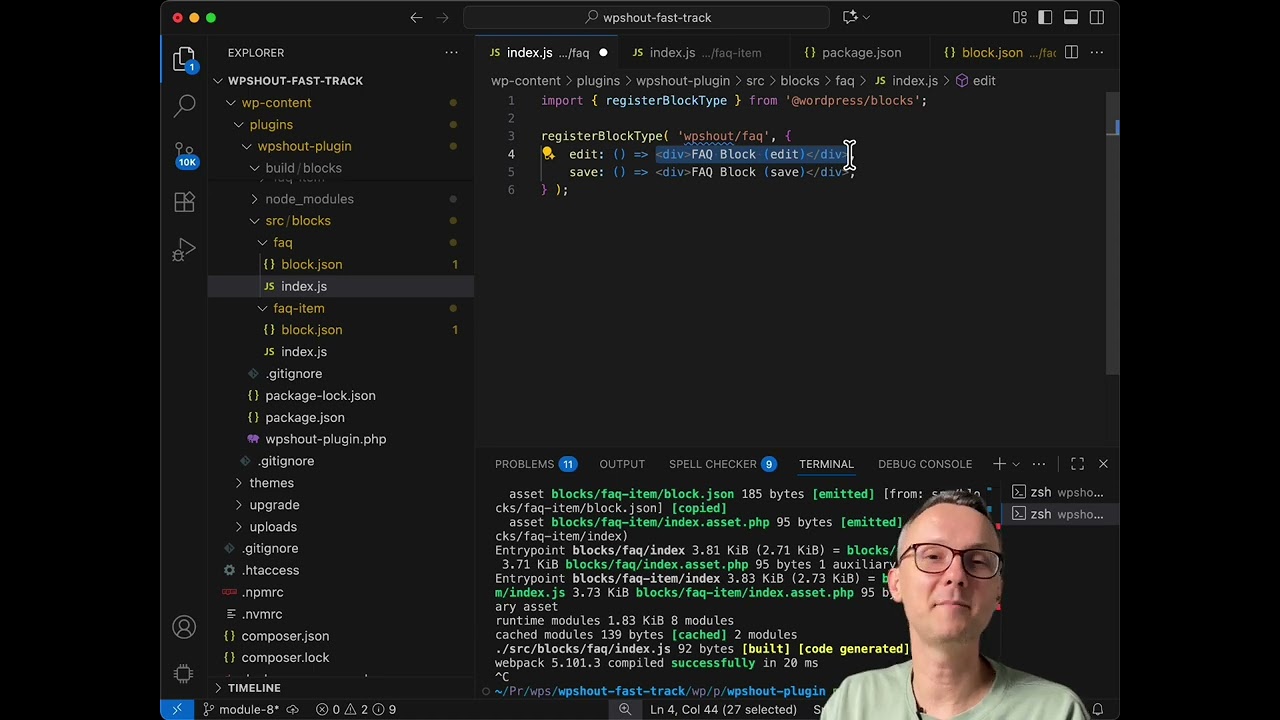Open the Explorer view in activity bar
1280x720 pixels.
tap(184, 60)
